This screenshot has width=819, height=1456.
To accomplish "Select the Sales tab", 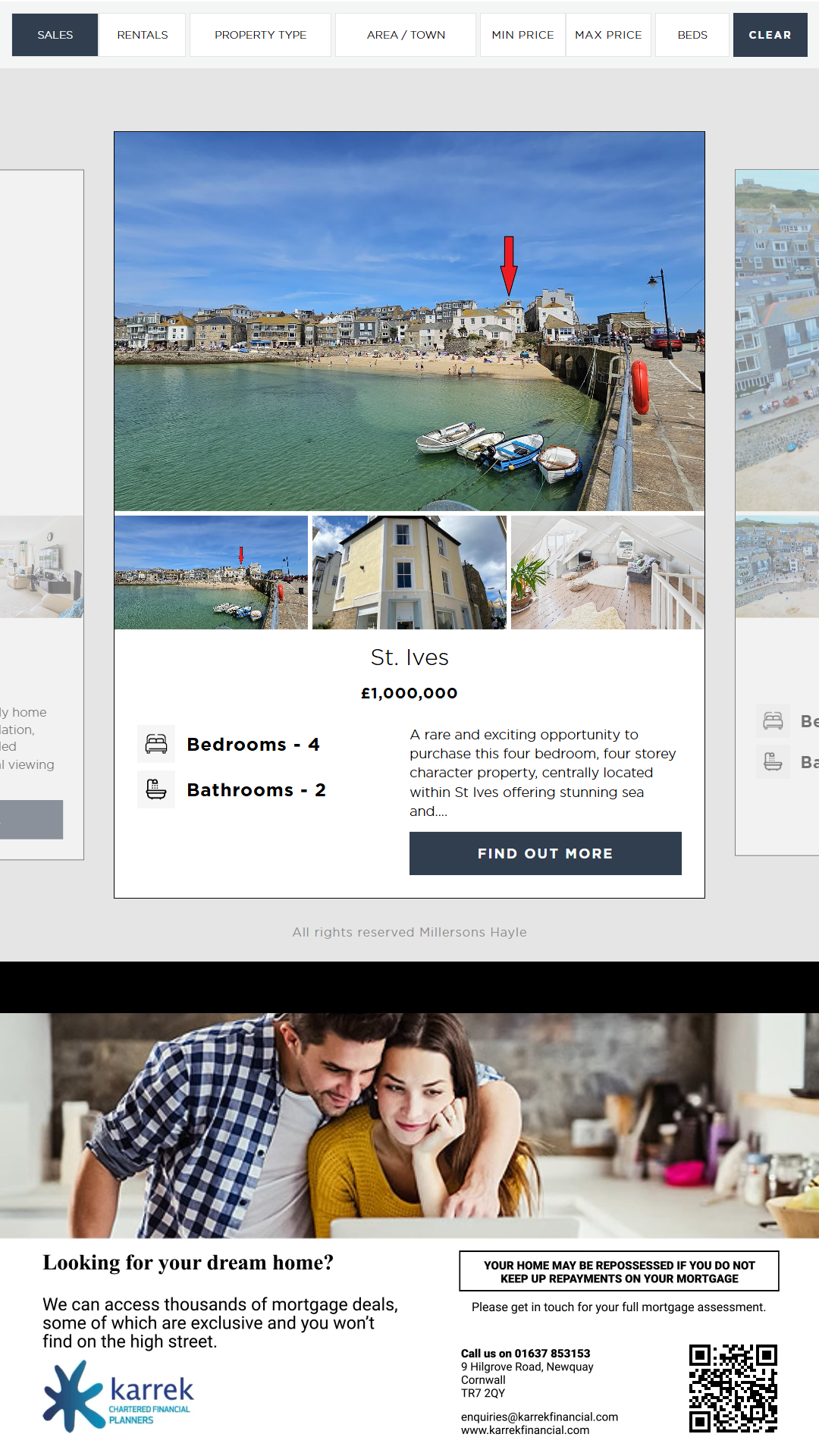I will (55, 35).
